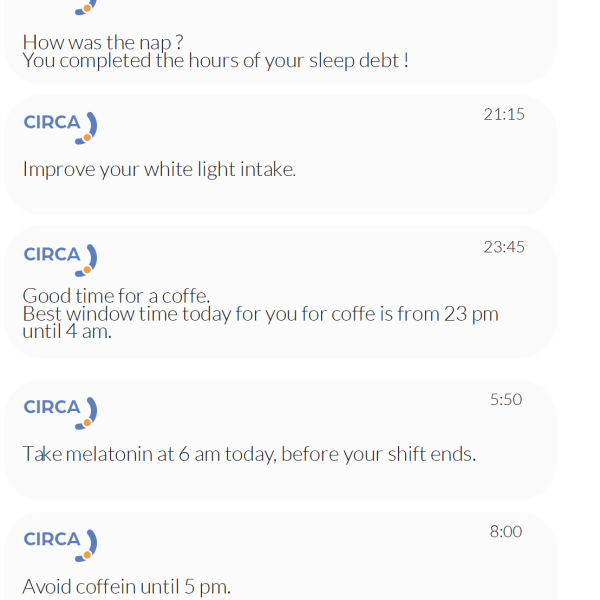Image resolution: width=600 pixels, height=600 pixels.
Task: Select the 23:45 timestamp
Action: pos(503,246)
